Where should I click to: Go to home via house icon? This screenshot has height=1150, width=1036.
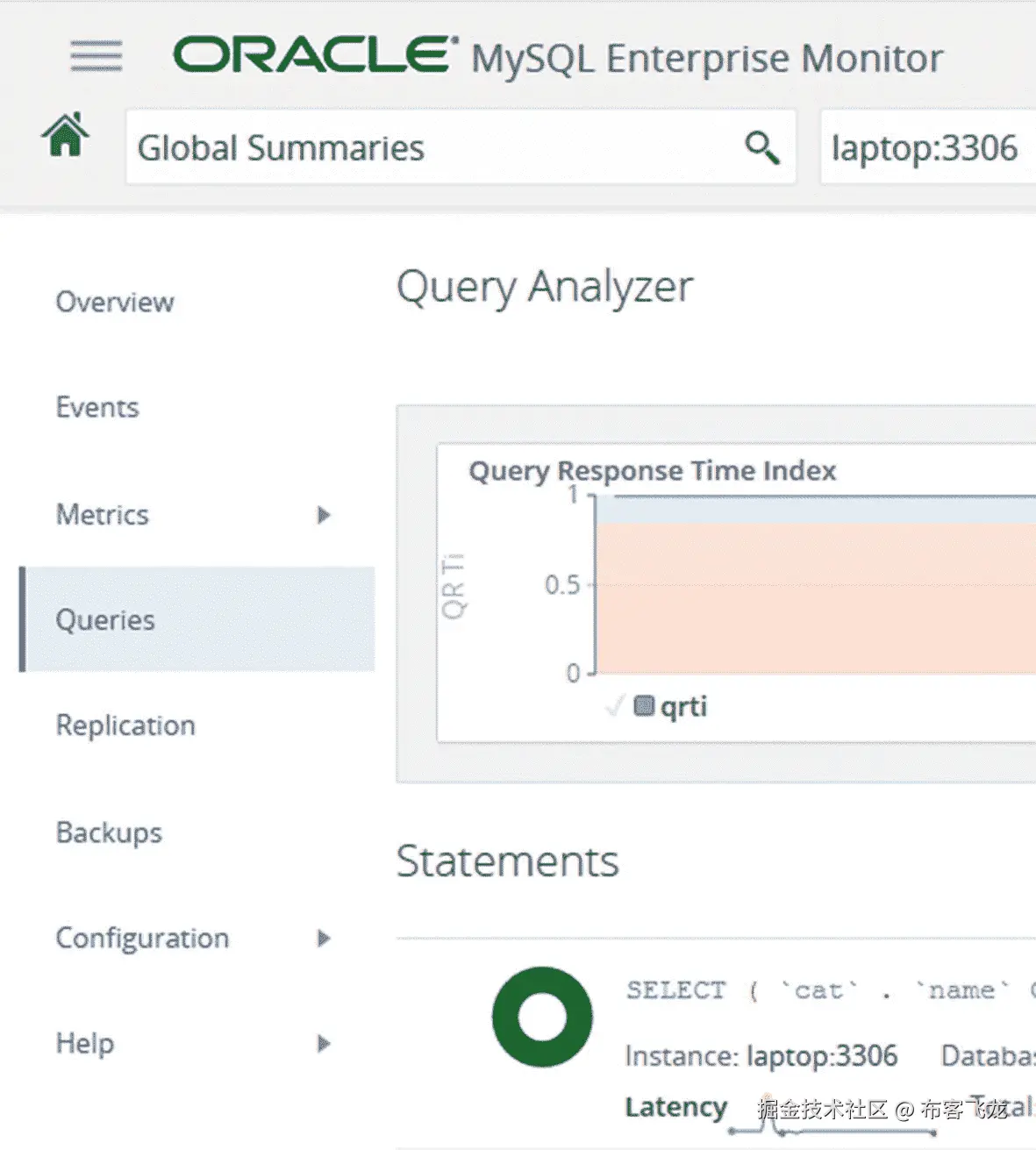point(66,135)
